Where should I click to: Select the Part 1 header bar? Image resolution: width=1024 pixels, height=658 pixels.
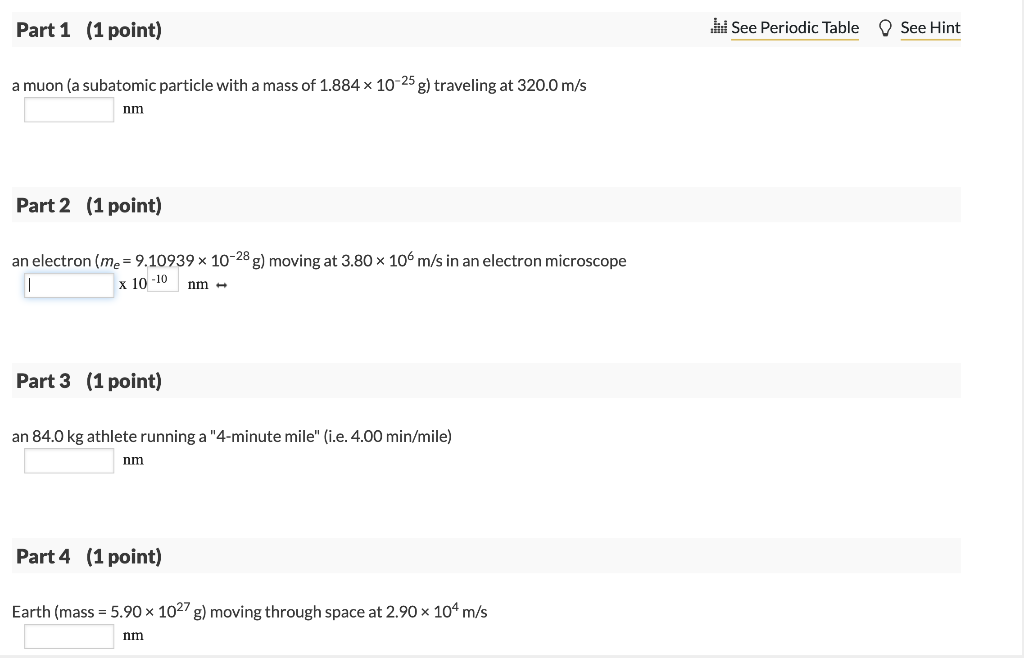click(x=487, y=30)
